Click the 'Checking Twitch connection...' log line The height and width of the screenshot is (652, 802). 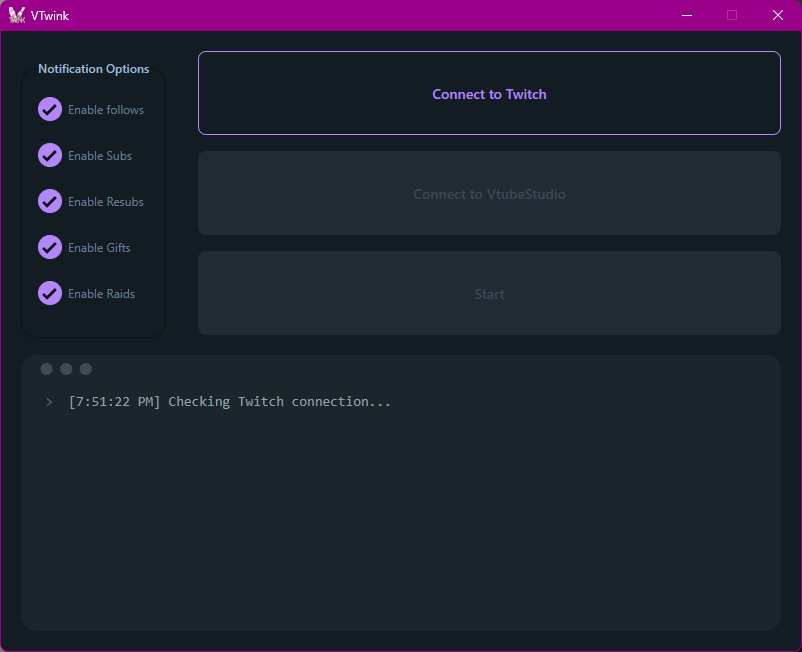pos(230,402)
